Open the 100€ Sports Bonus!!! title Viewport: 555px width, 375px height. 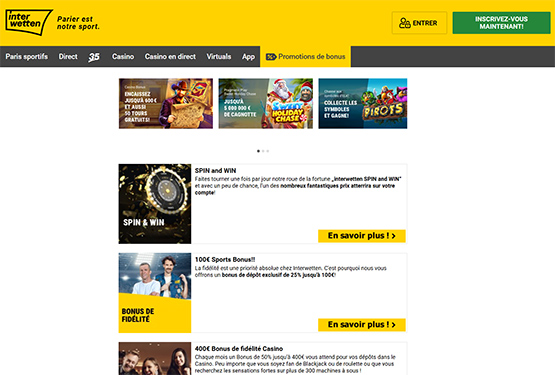[x=225, y=260]
